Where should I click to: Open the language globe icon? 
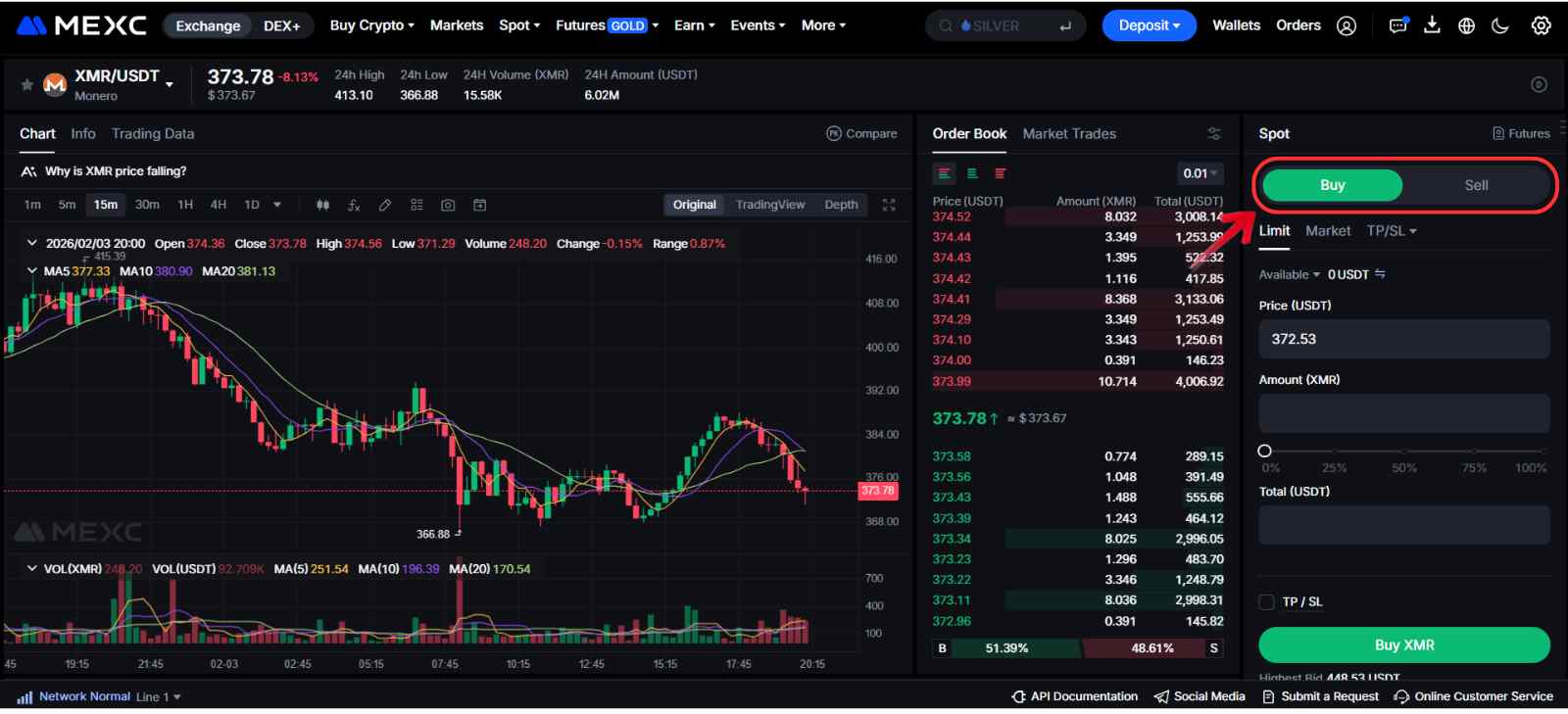tap(1466, 26)
